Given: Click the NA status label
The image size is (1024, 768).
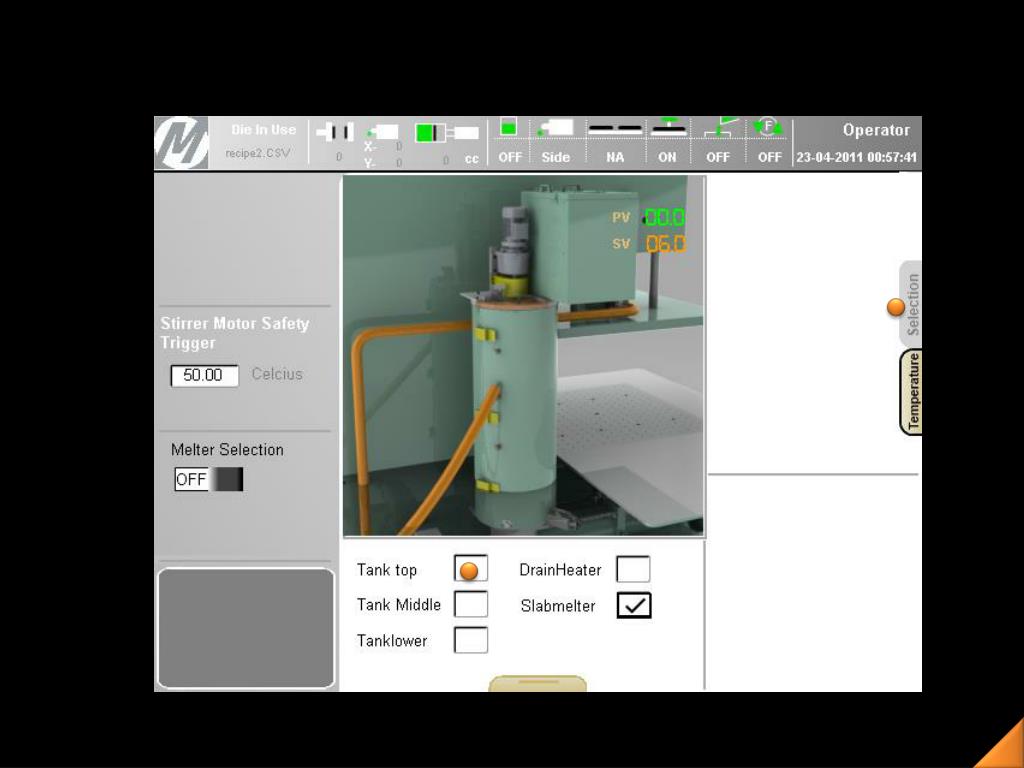Looking at the screenshot, I should (615, 157).
